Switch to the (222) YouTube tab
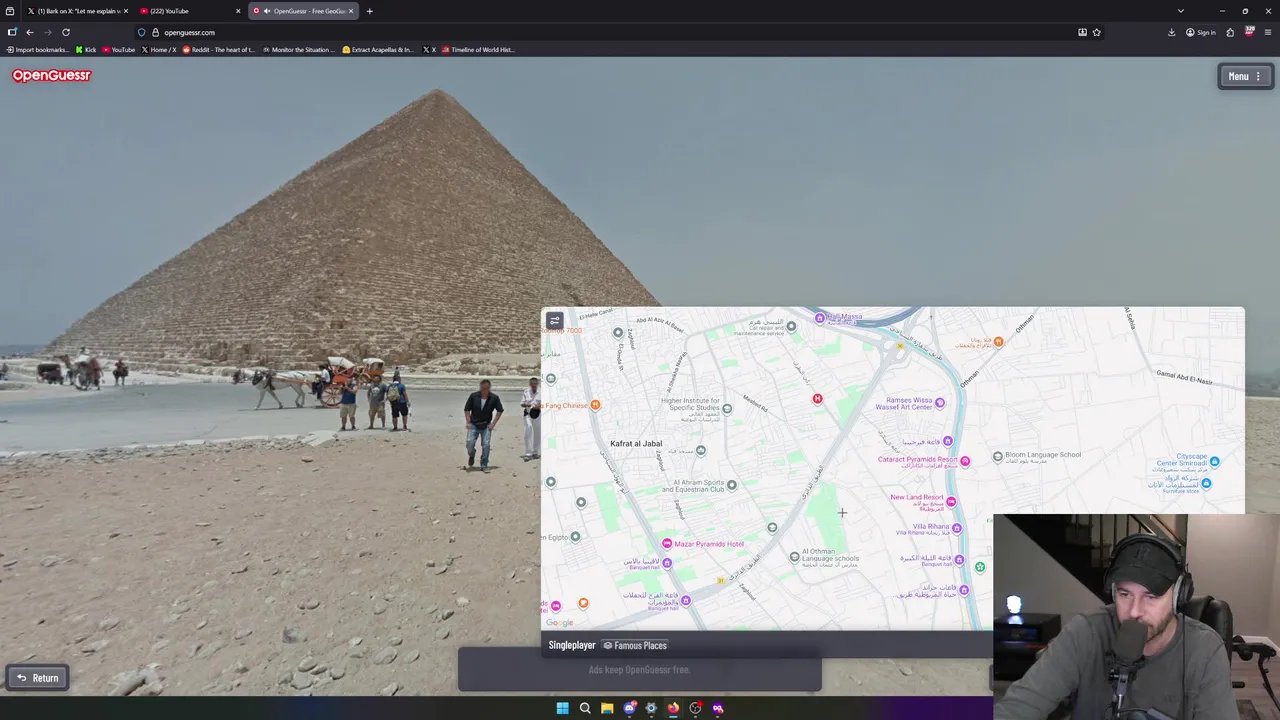Viewport: 1280px width, 720px height. (190, 11)
